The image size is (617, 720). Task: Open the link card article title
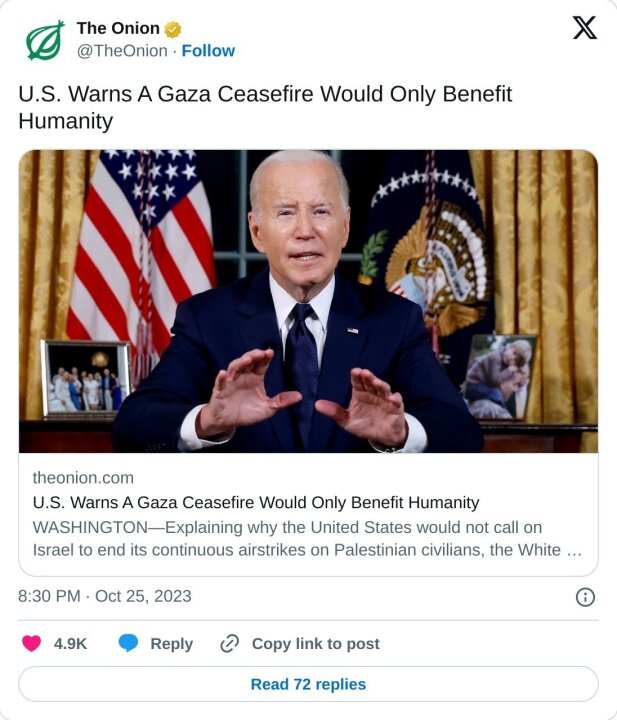tap(256, 502)
